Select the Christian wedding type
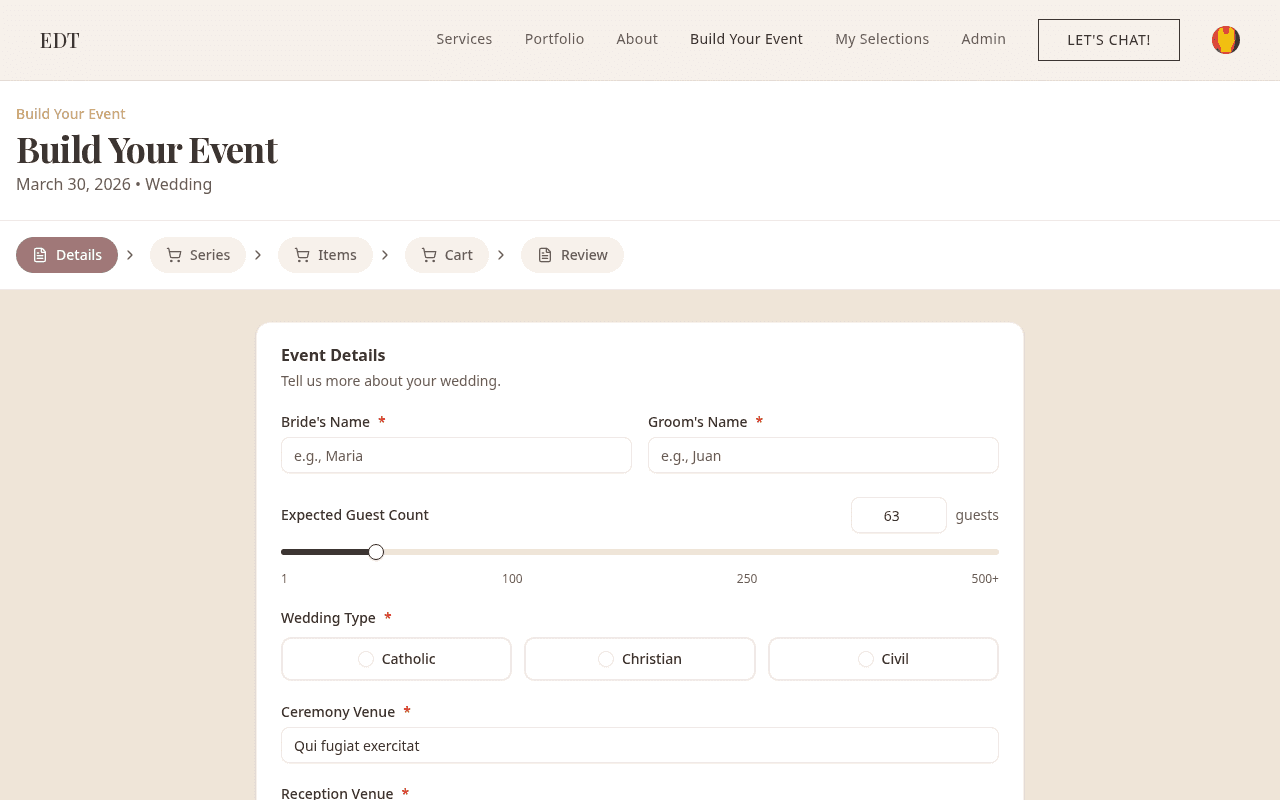This screenshot has height=800, width=1280. 640,659
